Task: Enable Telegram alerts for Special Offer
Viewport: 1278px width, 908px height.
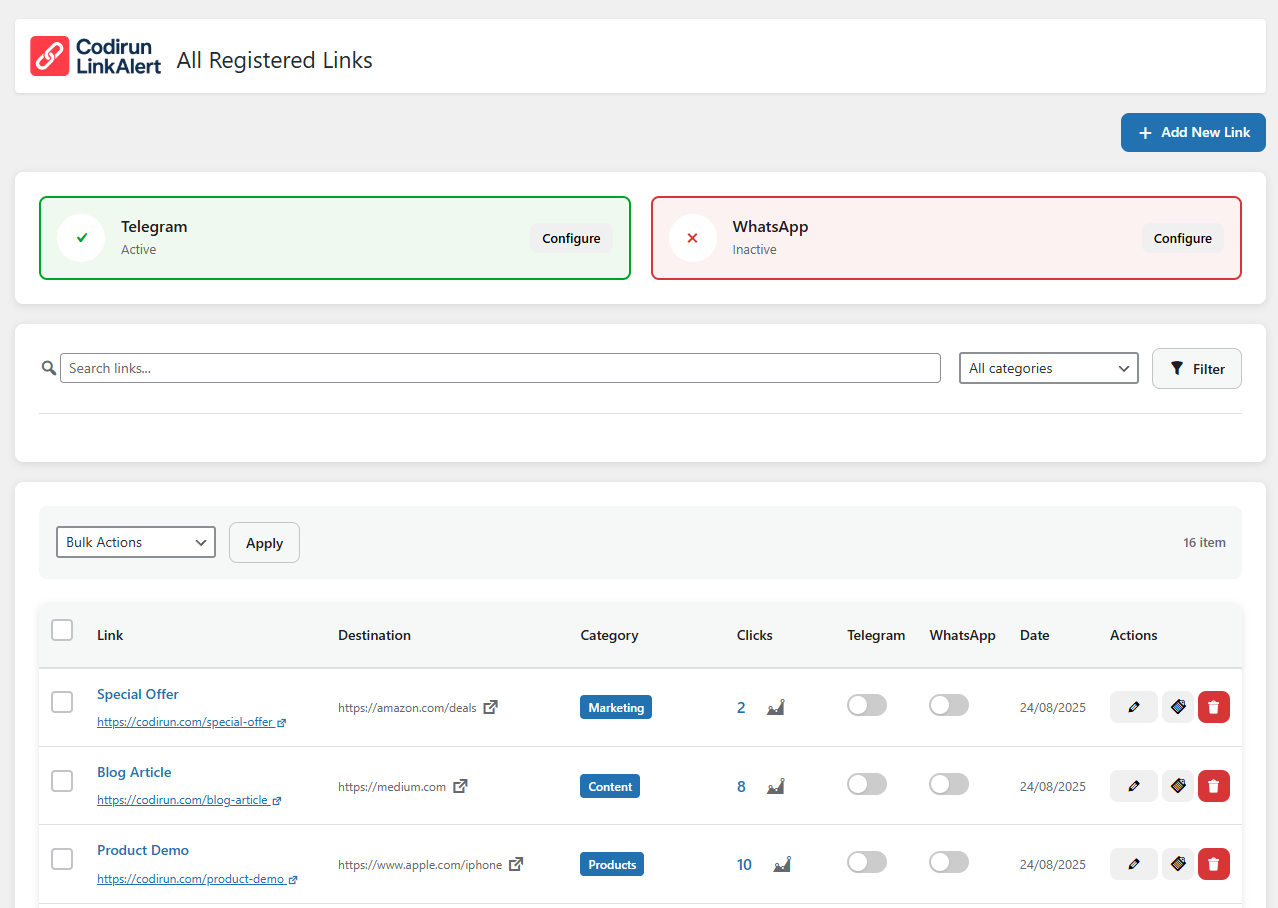Action: coord(866,706)
